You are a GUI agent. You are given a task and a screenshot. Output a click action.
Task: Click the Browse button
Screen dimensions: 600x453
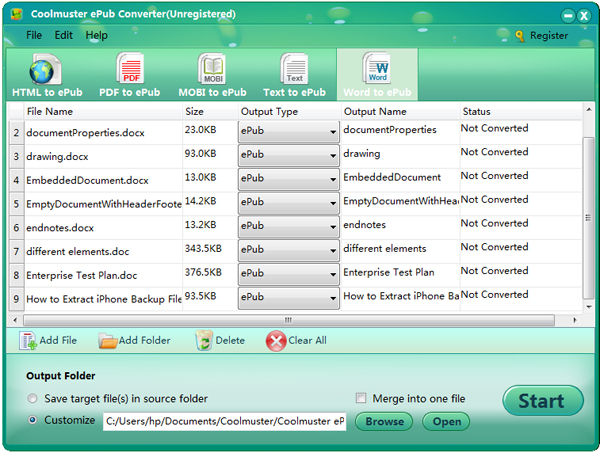point(384,421)
